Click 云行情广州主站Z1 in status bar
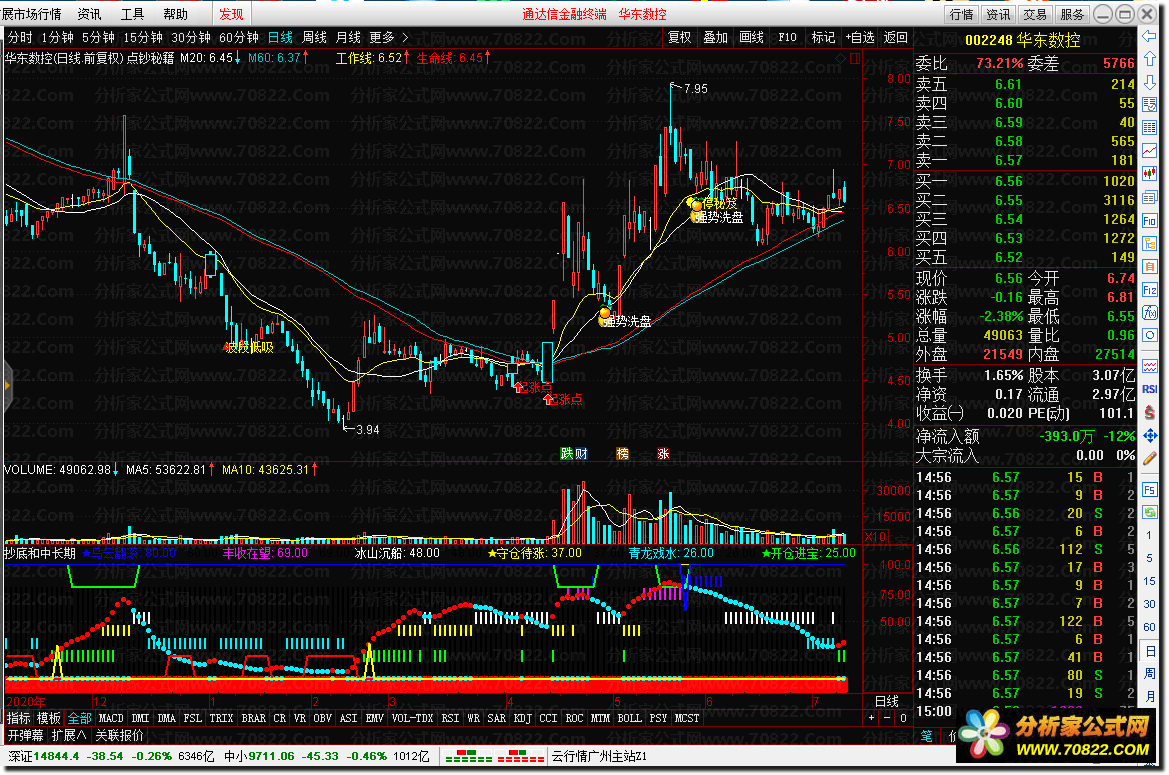Image resolution: width=1169 pixels, height=775 pixels. tap(599, 756)
